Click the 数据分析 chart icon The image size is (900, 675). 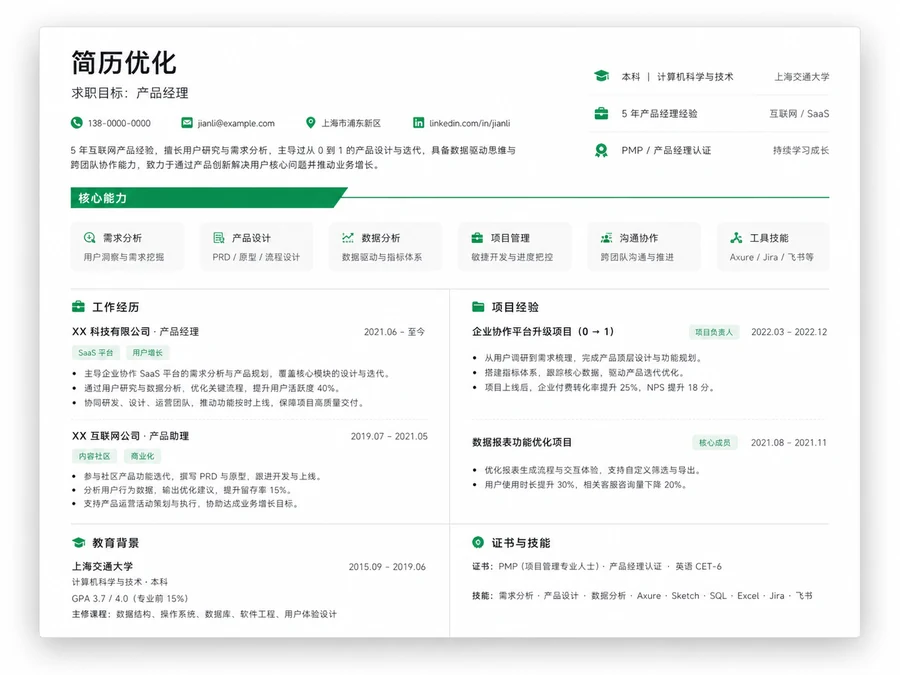pyautogui.click(x=348, y=238)
